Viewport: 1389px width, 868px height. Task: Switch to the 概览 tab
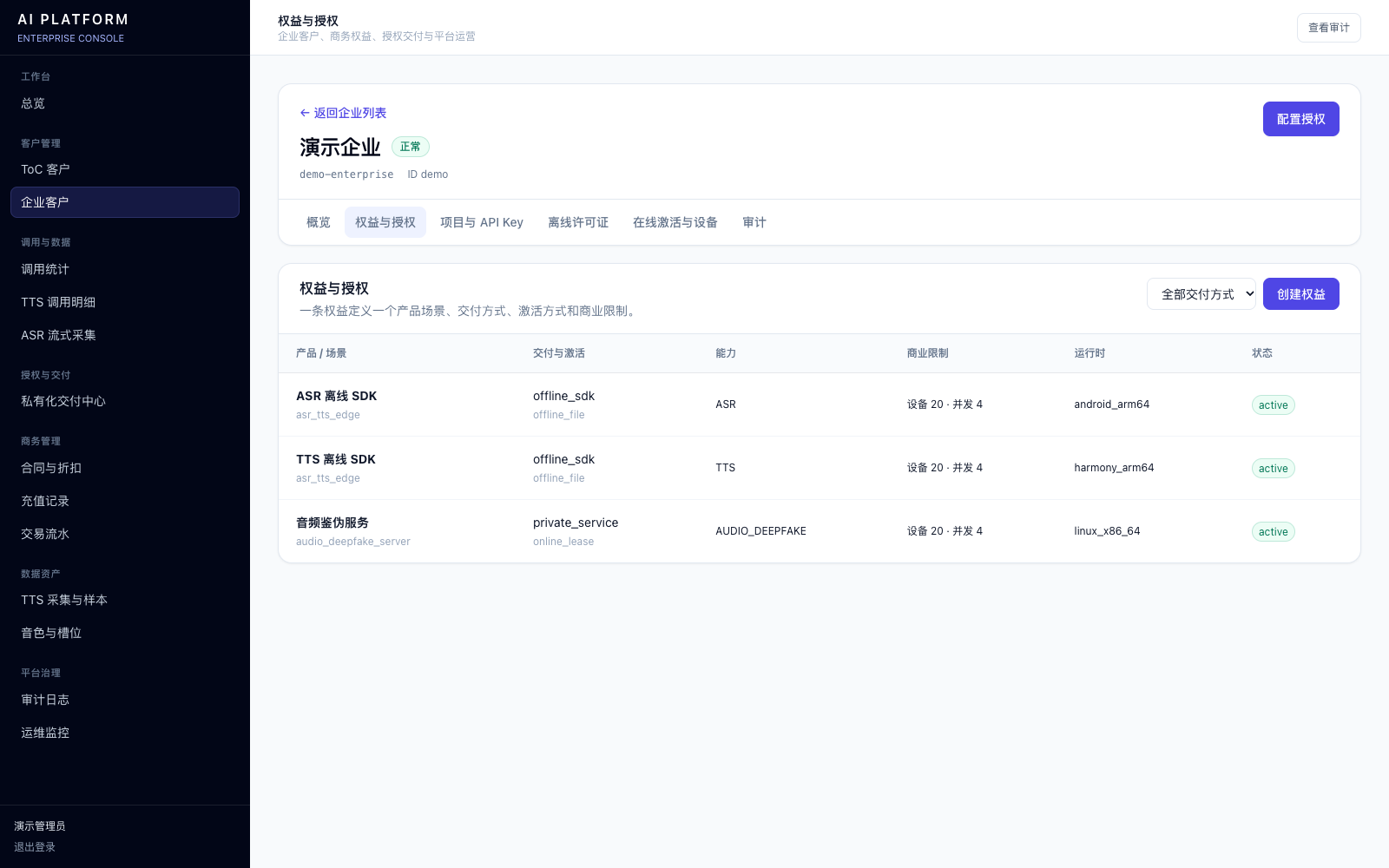(319, 222)
